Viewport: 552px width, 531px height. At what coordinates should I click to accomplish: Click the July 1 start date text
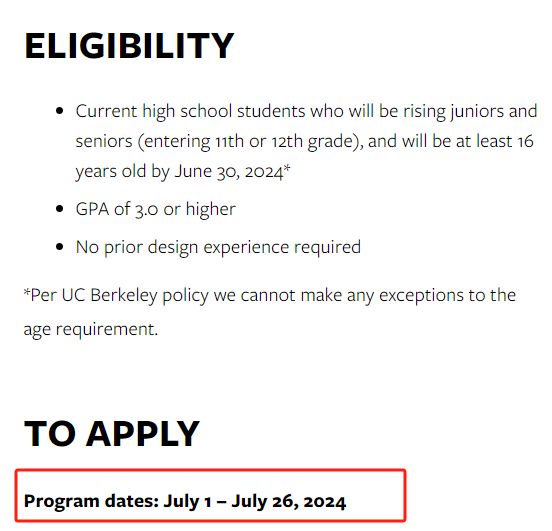[187, 501]
